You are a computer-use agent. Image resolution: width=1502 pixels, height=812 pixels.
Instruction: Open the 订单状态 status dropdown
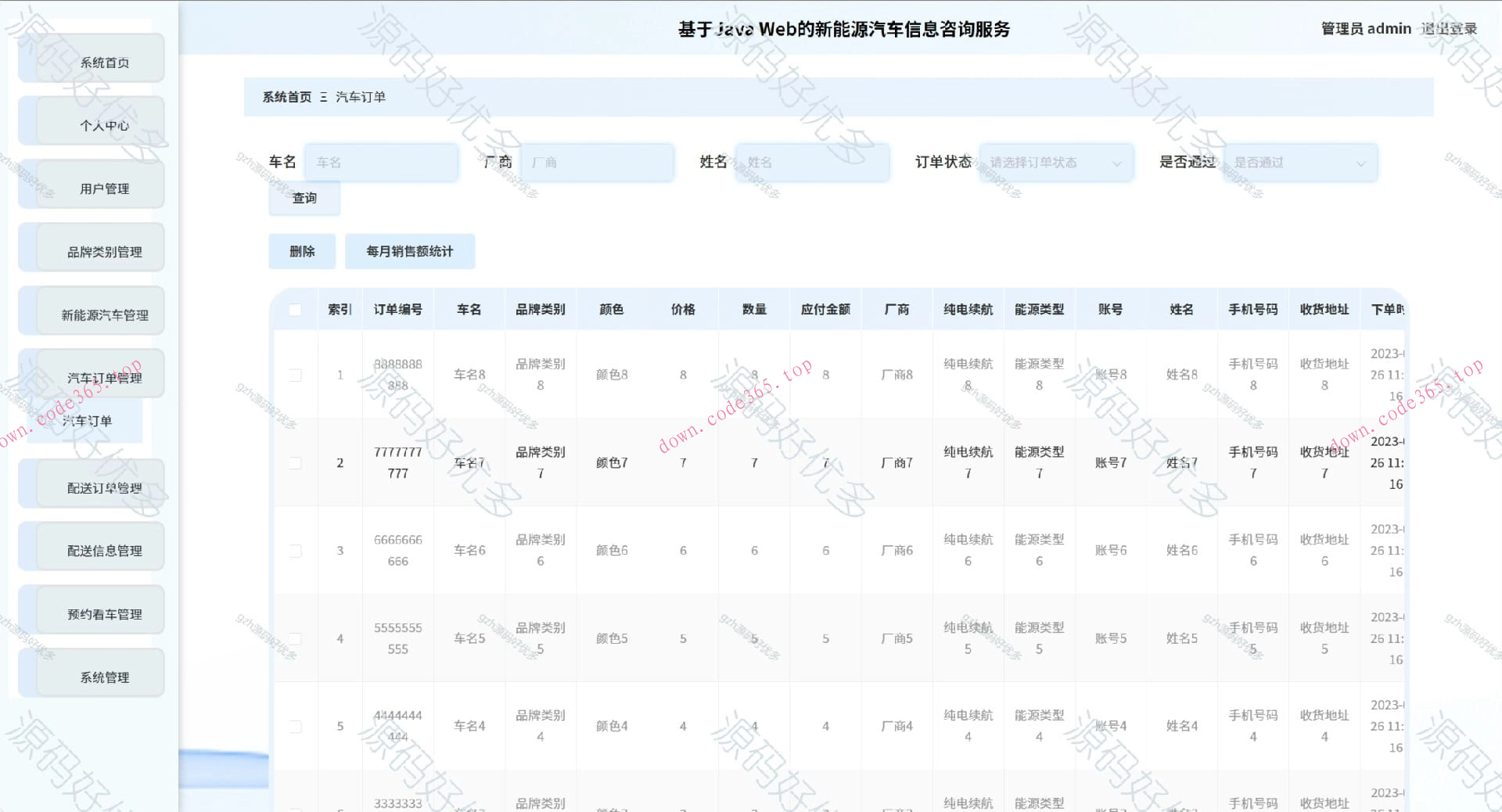pyautogui.click(x=1056, y=163)
